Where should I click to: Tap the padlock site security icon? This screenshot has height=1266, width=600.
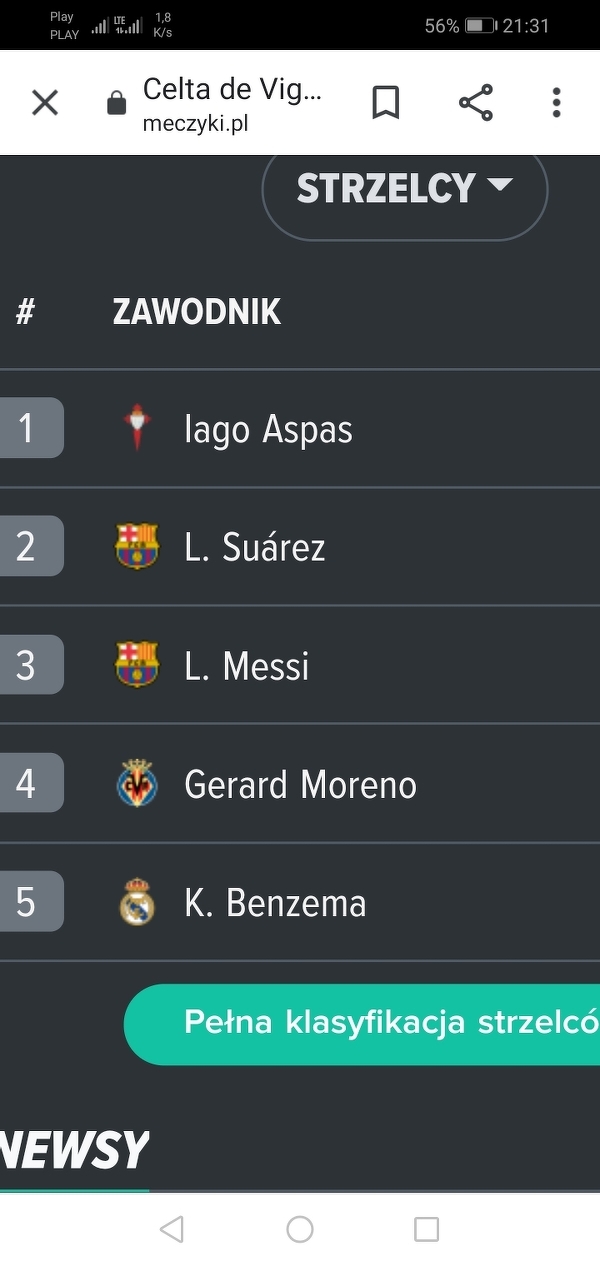point(117,103)
